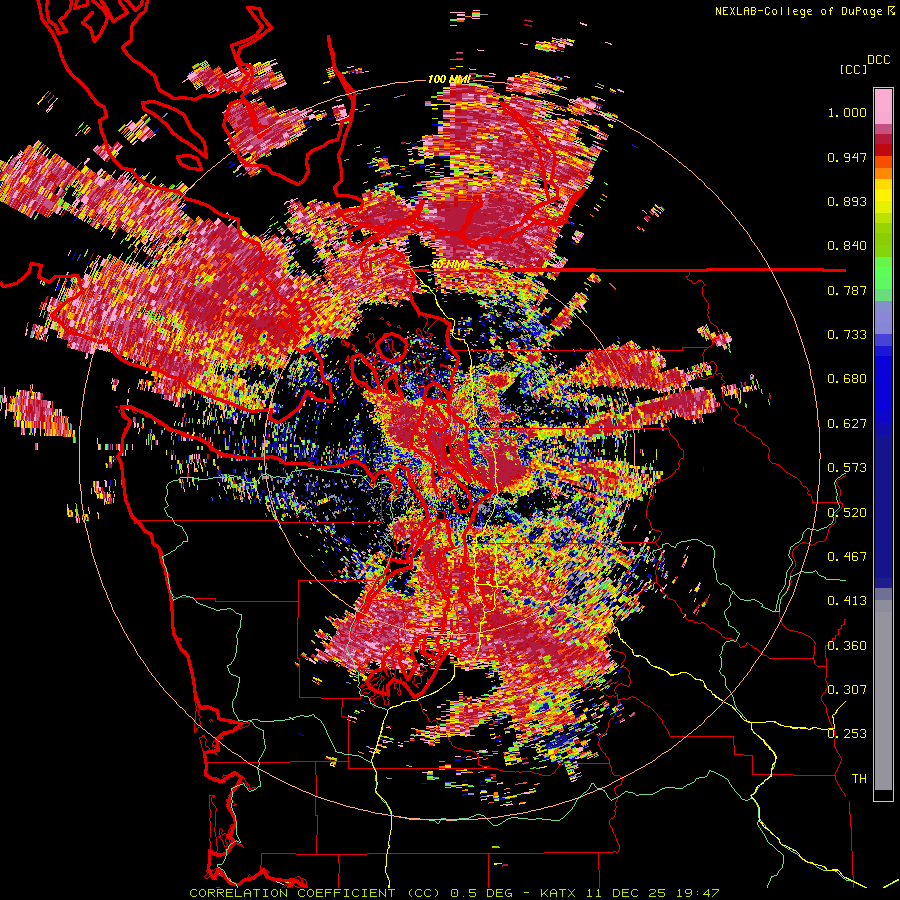
Task: Select the 0.680 color scale value
Action: pos(847,379)
